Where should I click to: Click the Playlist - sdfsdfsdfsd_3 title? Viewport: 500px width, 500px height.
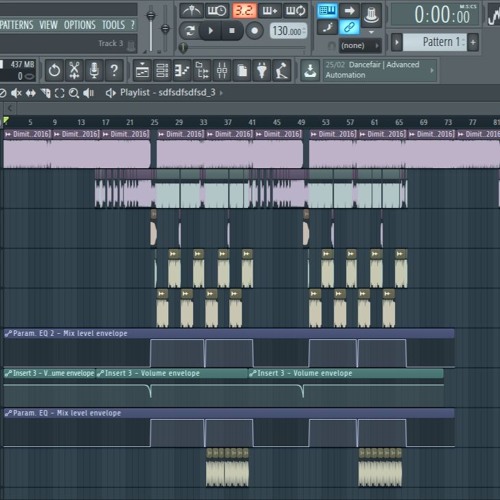(168, 93)
